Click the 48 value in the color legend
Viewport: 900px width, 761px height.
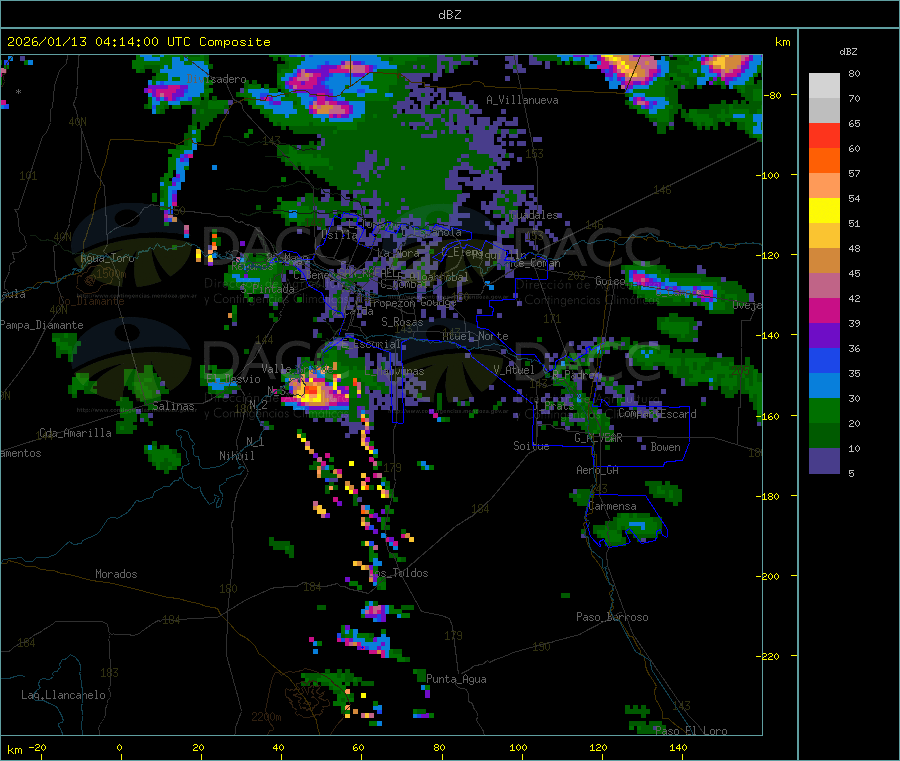(x=854, y=249)
